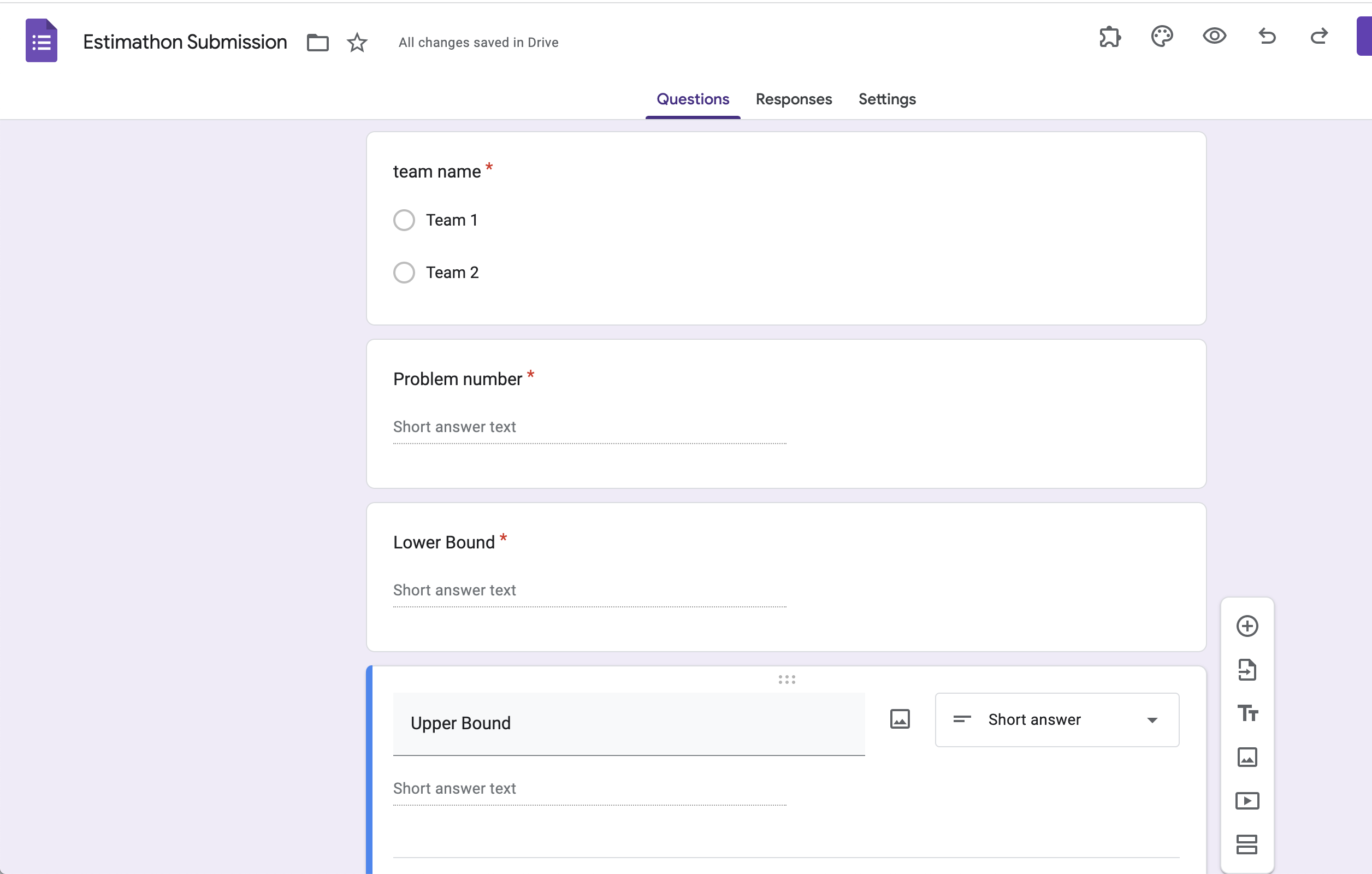The image size is (1372, 874).
Task: Click the Add video icon
Action: [x=1247, y=800]
